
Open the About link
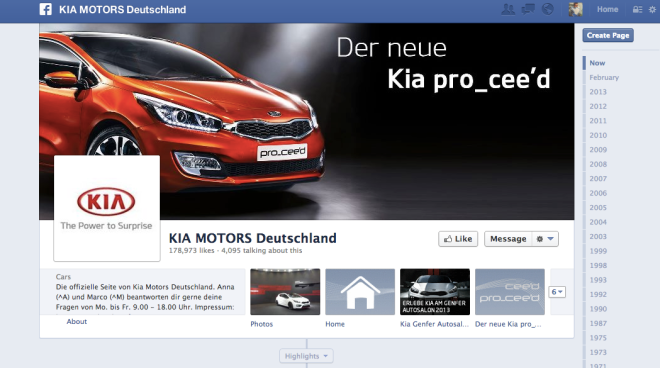(77, 322)
